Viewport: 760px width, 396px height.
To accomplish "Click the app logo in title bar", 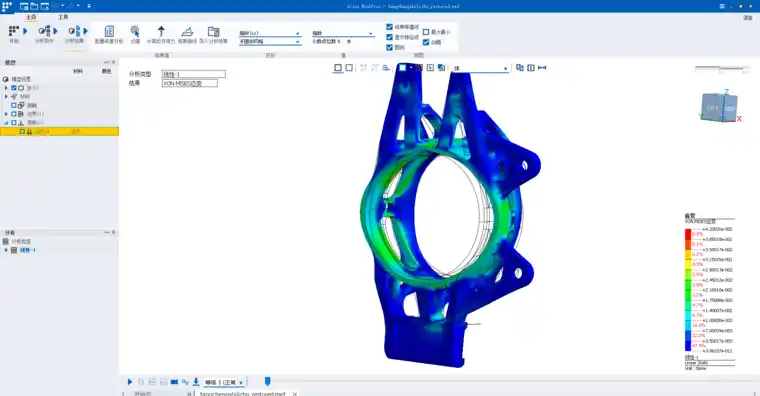I will point(6,6).
